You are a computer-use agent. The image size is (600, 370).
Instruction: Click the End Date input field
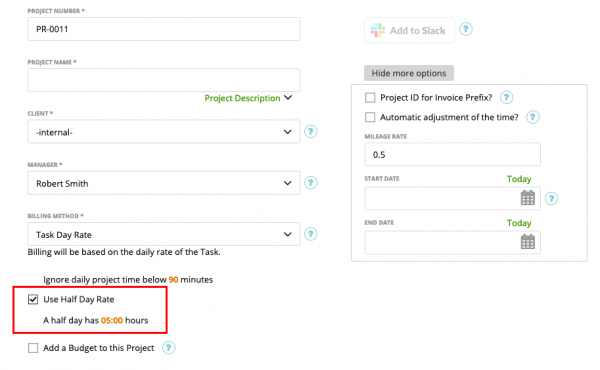click(x=452, y=243)
